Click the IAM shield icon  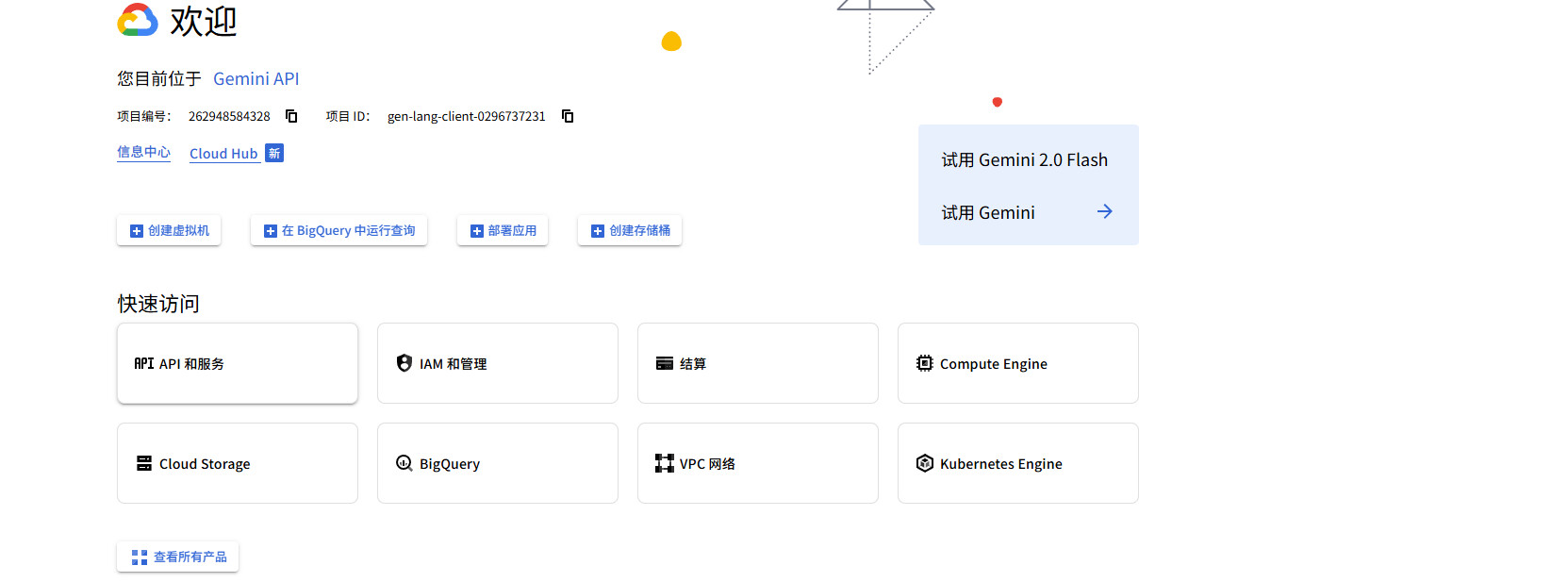tap(404, 363)
